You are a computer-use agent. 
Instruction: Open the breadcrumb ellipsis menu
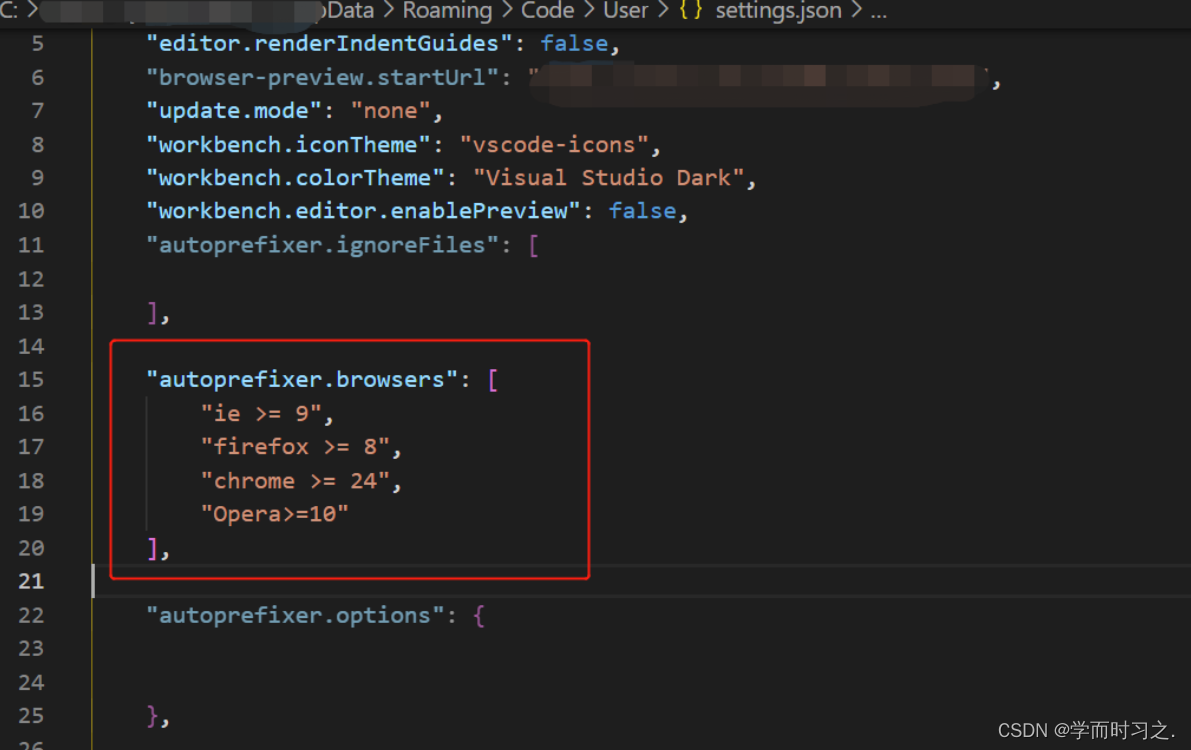[878, 12]
